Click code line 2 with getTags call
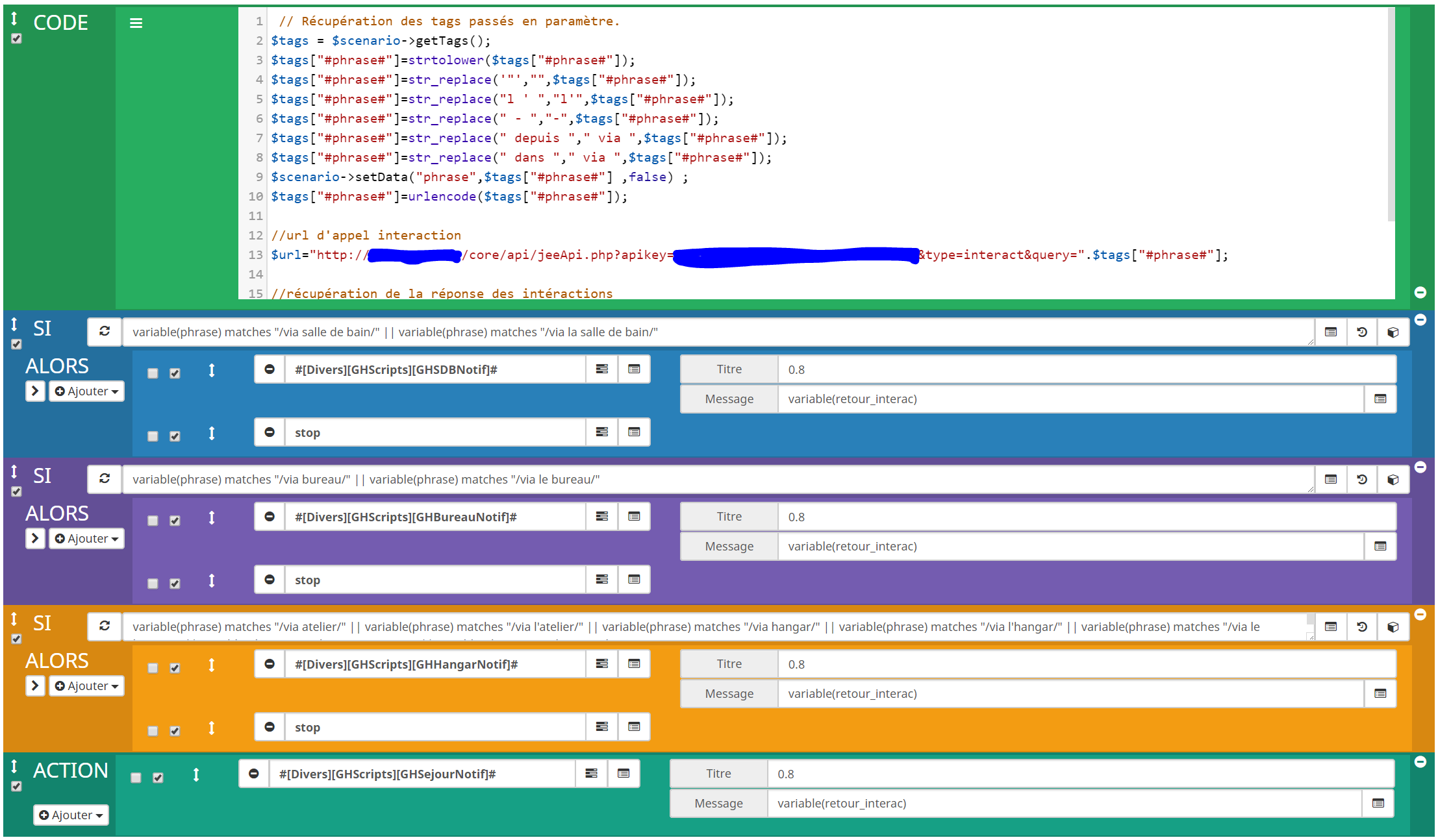Screen dimensions: 1438x840 pyautogui.click(x=381, y=41)
